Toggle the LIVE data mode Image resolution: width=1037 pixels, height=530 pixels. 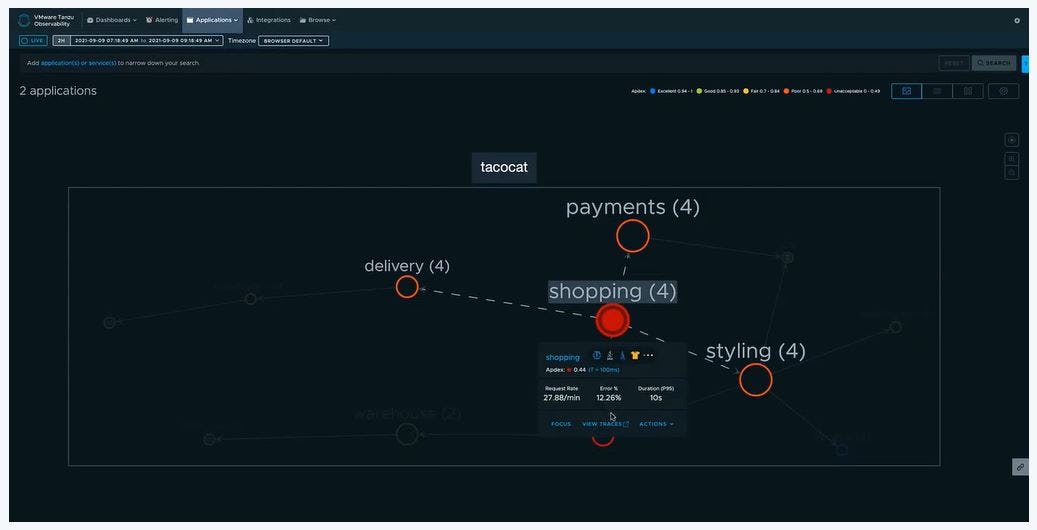33,40
